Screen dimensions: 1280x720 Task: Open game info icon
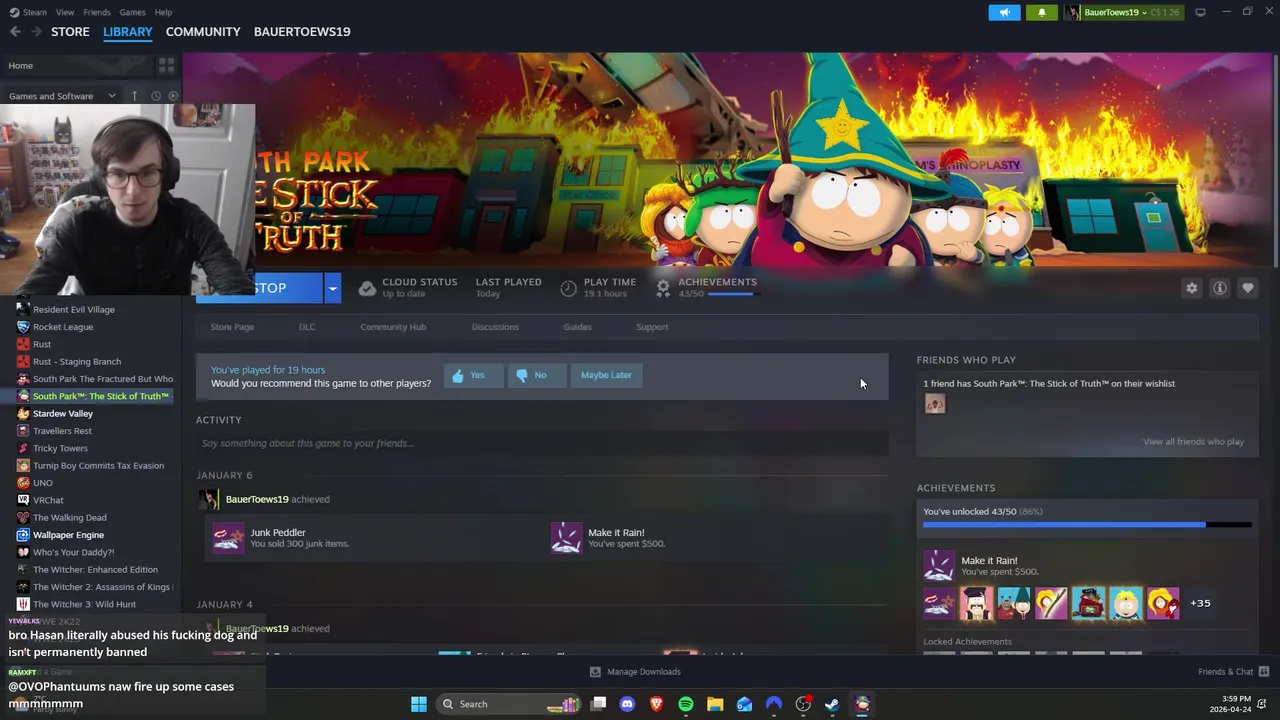pos(1220,288)
